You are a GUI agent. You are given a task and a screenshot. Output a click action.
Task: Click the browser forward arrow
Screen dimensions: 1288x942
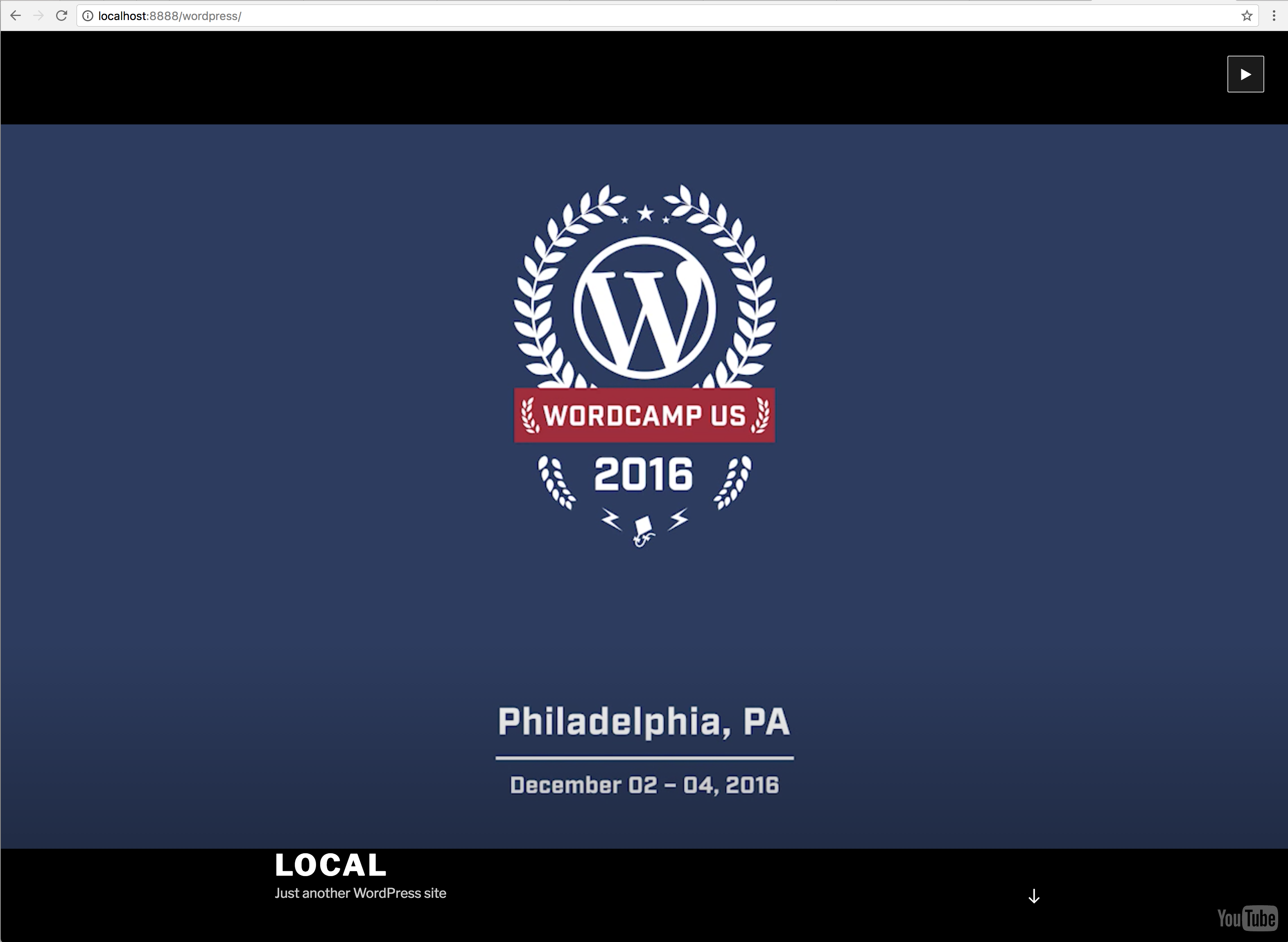(39, 16)
